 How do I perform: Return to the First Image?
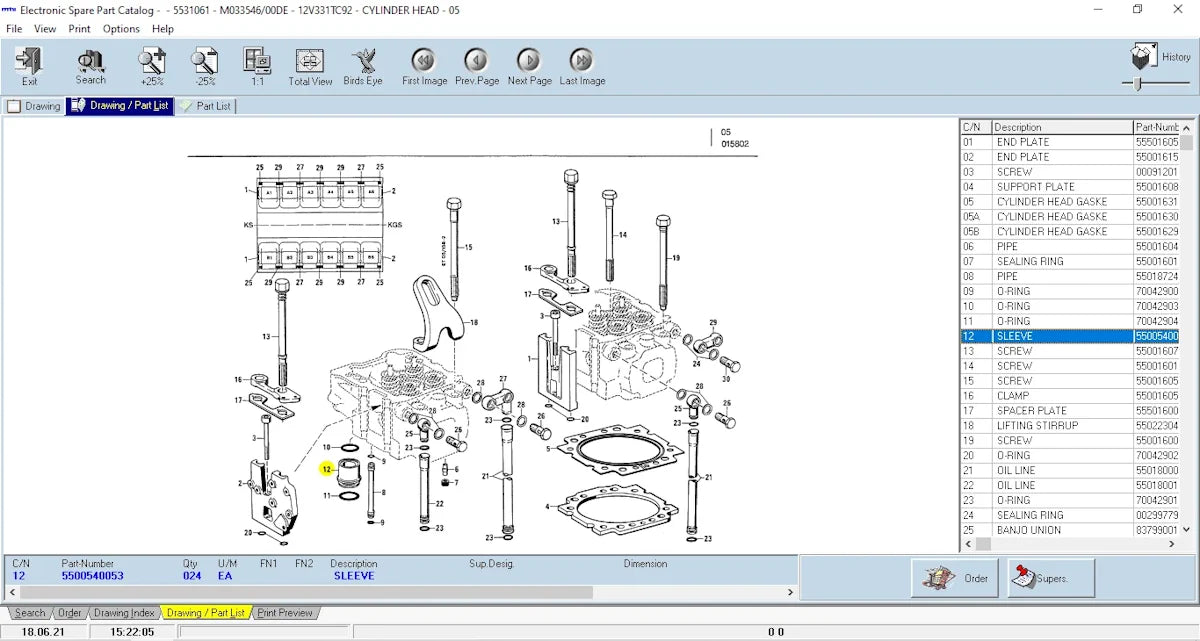click(x=424, y=66)
